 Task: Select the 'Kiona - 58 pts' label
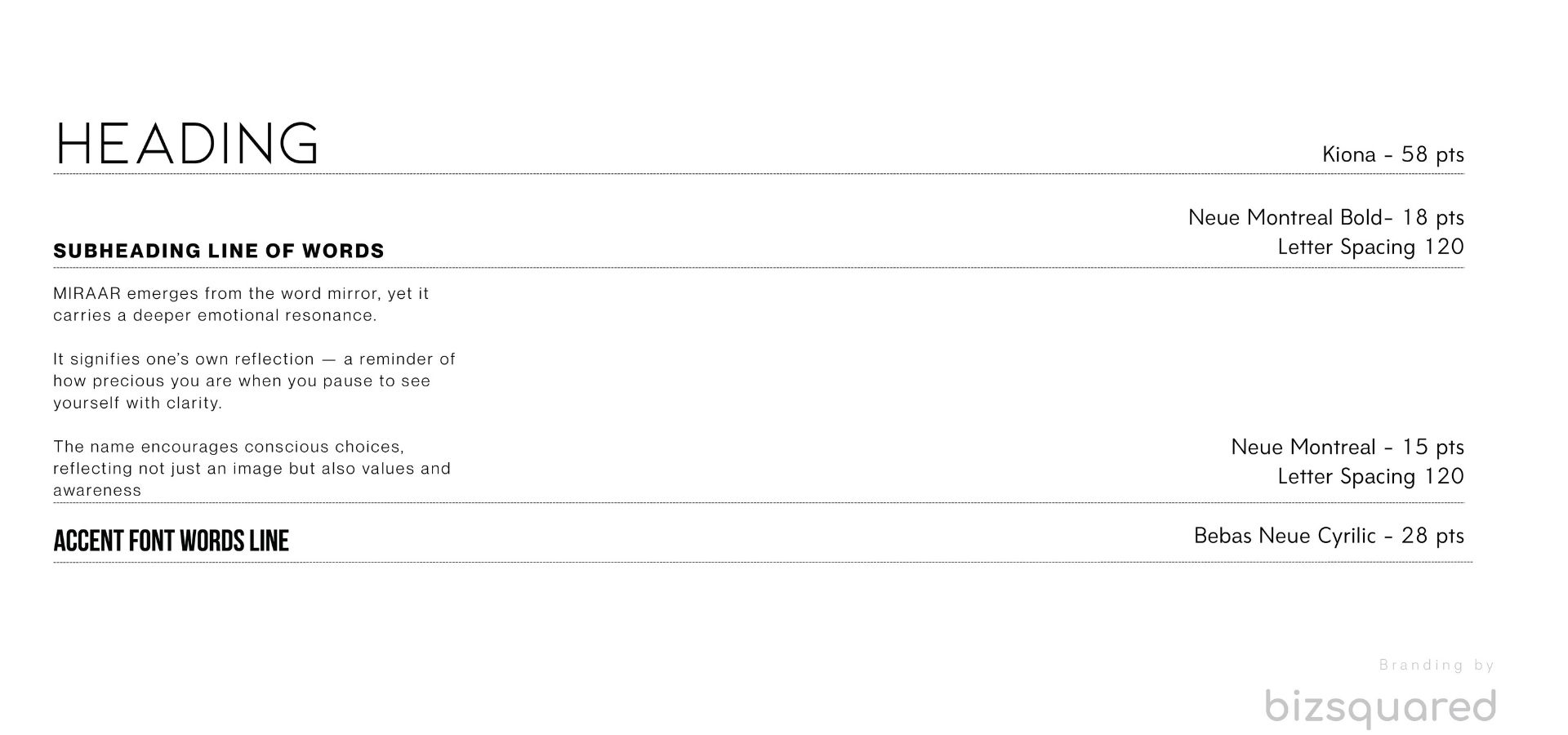(1393, 154)
